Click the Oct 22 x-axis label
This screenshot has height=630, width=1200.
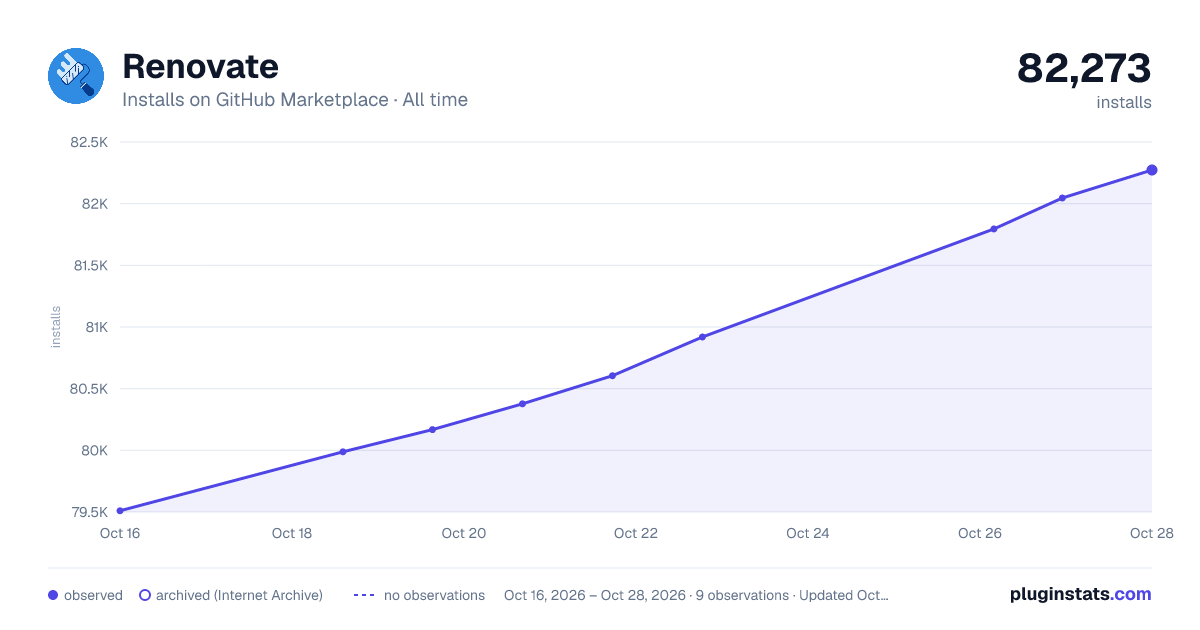click(636, 533)
